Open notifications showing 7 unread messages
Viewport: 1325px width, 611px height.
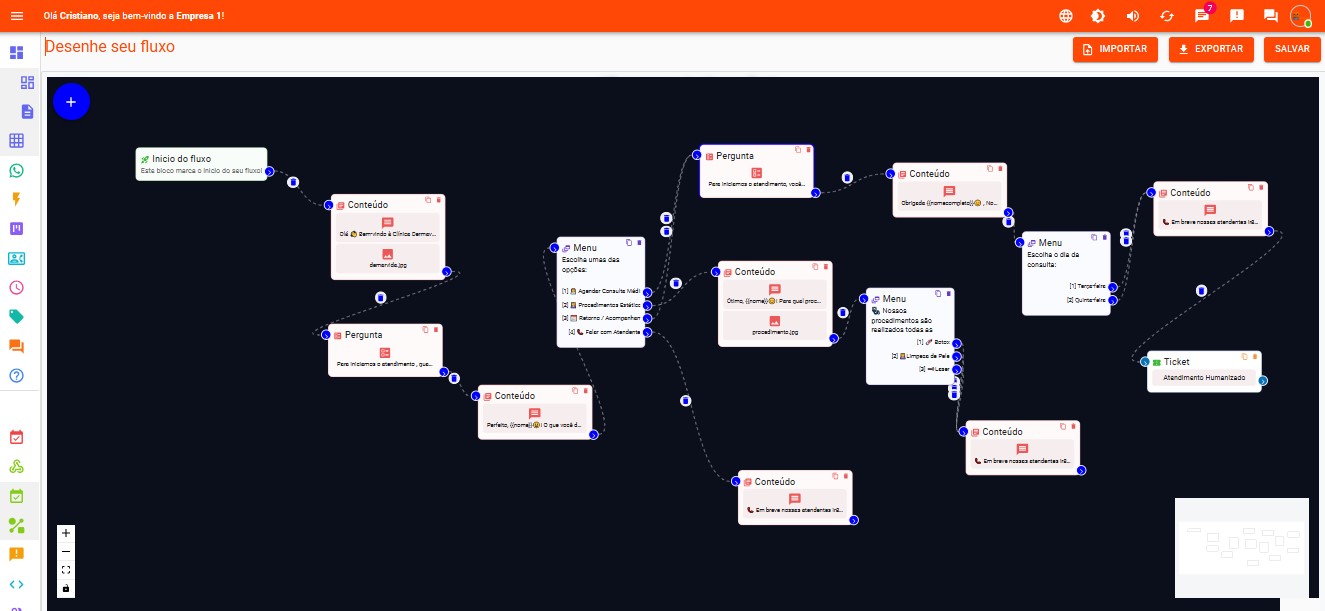[x=1201, y=15]
